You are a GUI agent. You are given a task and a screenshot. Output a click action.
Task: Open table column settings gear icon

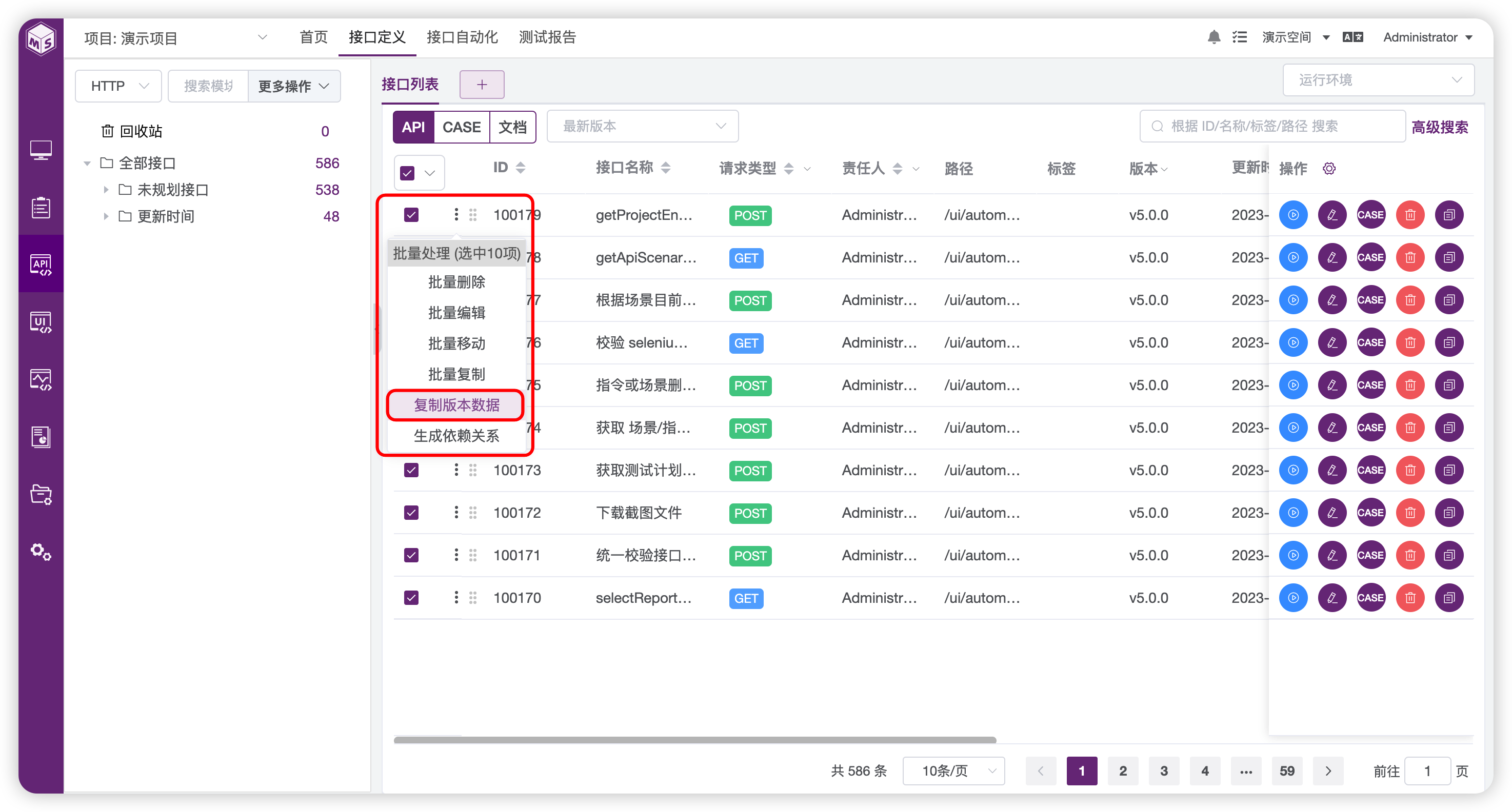pyautogui.click(x=1329, y=169)
